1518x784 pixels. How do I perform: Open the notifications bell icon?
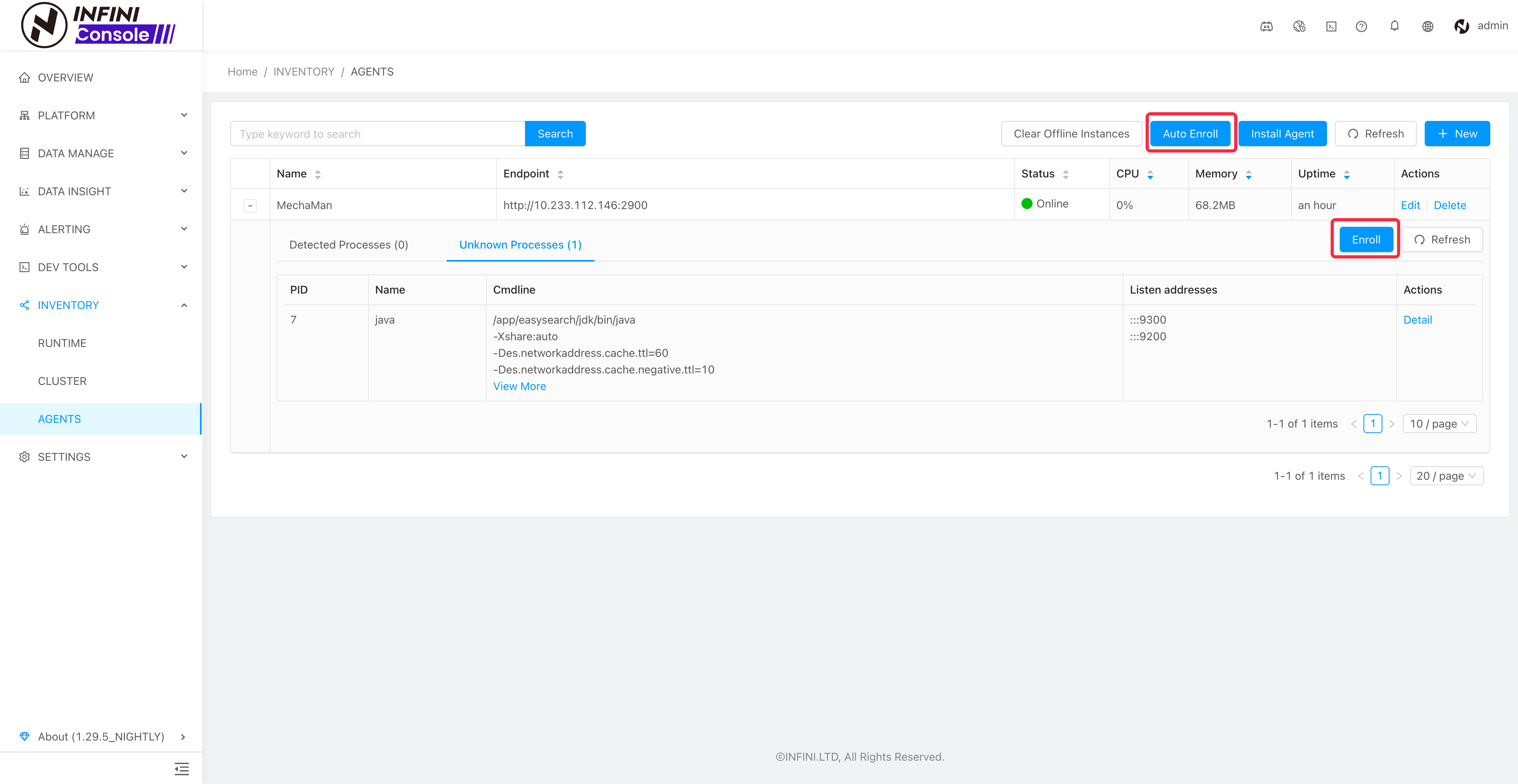tap(1394, 26)
